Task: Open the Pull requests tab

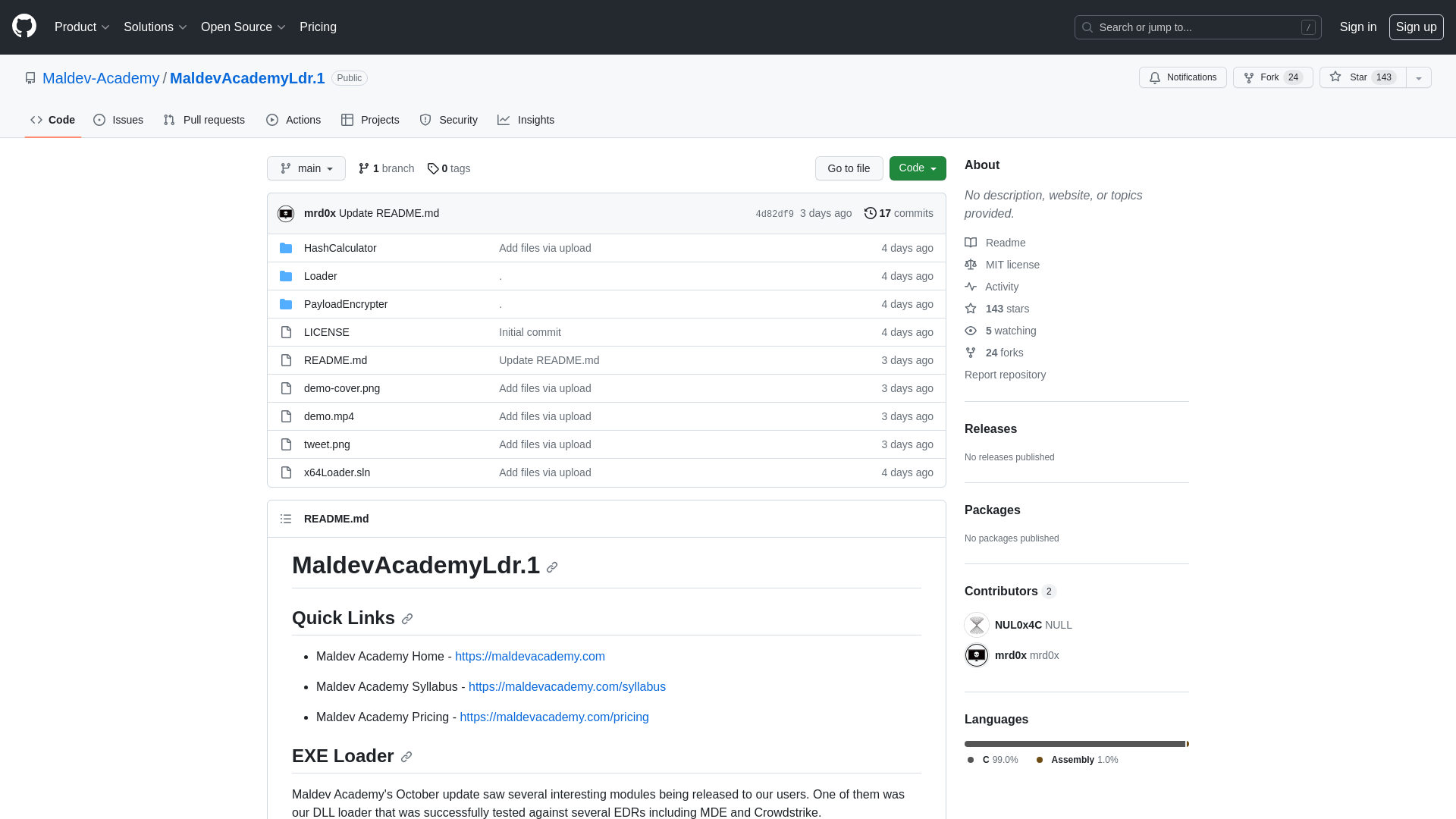Action: 205,120
